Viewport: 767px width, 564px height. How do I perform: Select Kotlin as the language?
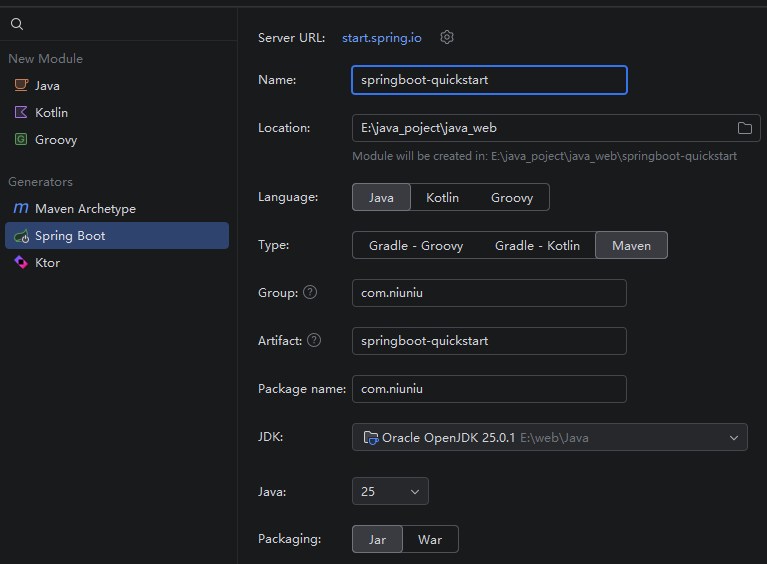[x=442, y=197]
